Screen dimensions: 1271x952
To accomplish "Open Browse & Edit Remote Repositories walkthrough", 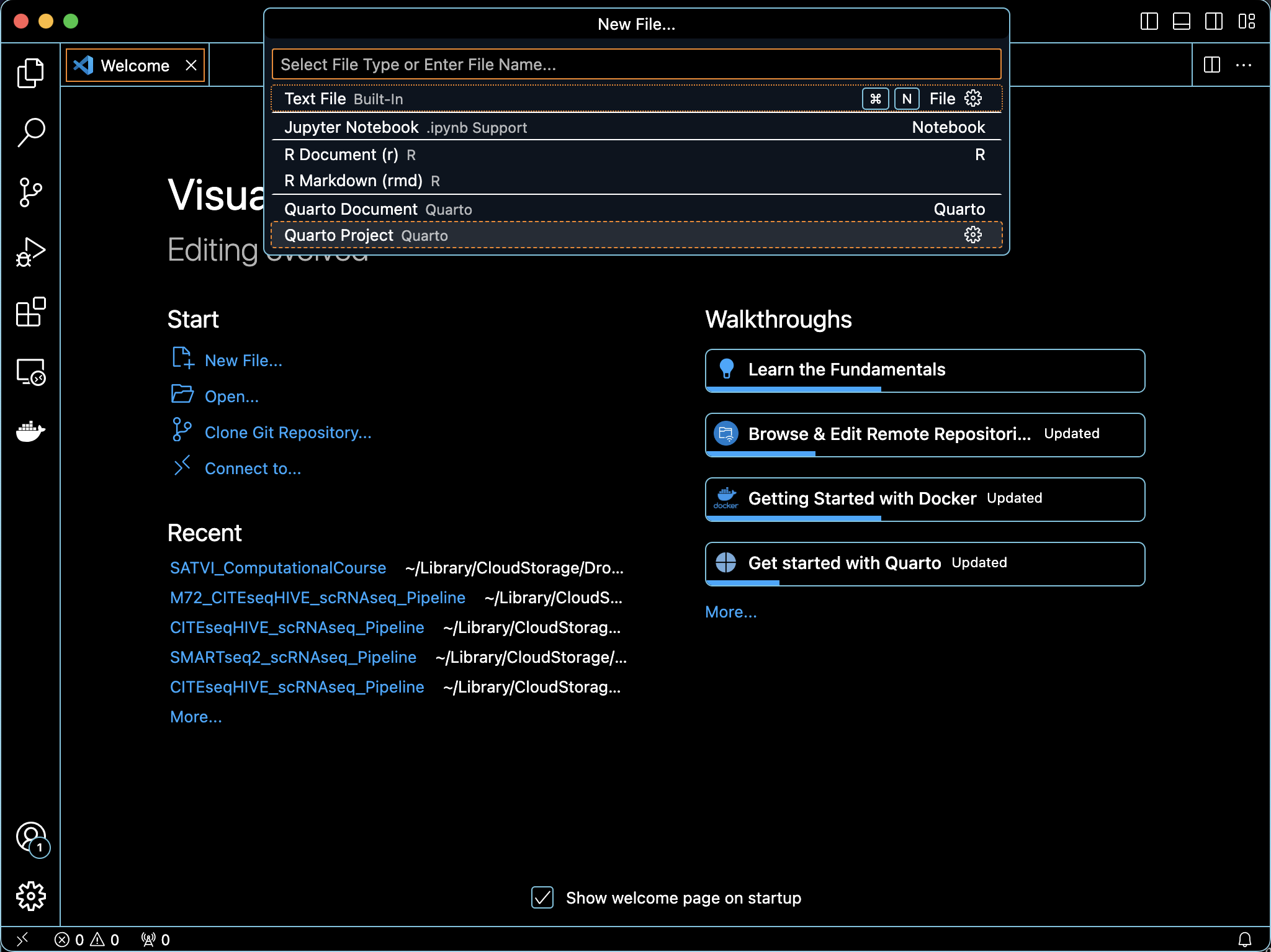I will click(925, 435).
